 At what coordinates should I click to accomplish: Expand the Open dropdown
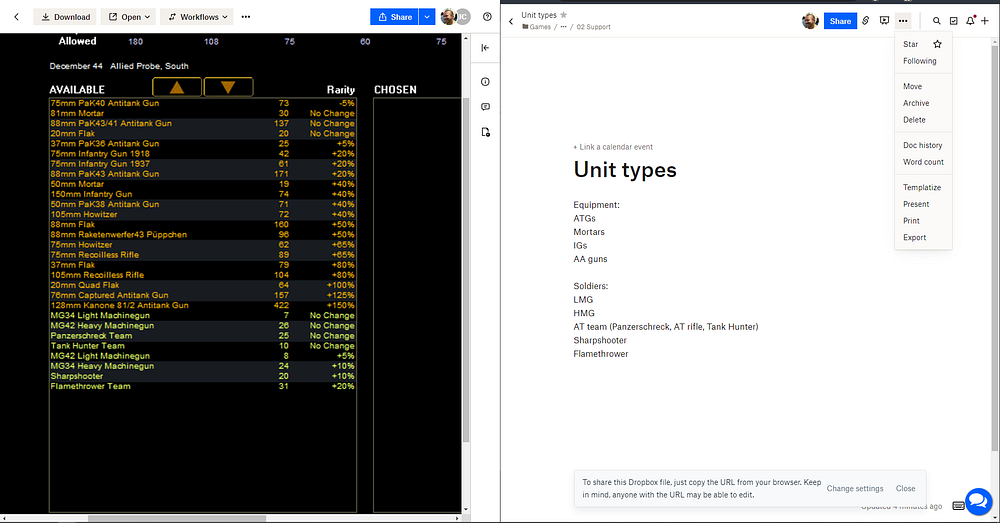pos(129,17)
